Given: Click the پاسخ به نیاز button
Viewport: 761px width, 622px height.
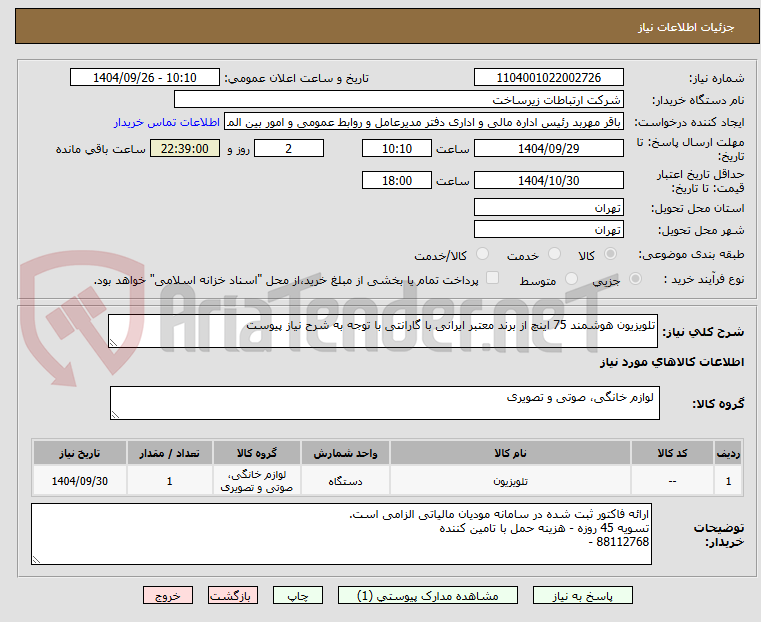Looking at the screenshot, I should point(582,595).
